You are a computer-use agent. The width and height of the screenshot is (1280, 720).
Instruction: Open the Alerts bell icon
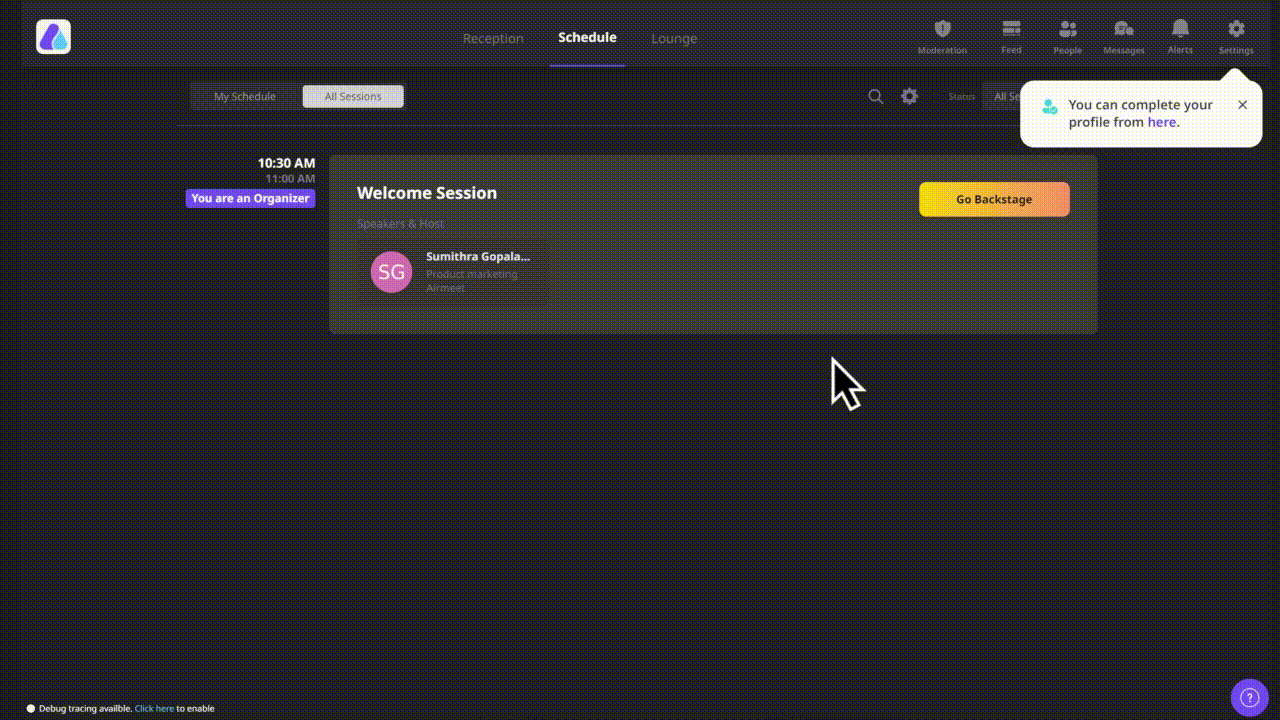click(x=1180, y=28)
